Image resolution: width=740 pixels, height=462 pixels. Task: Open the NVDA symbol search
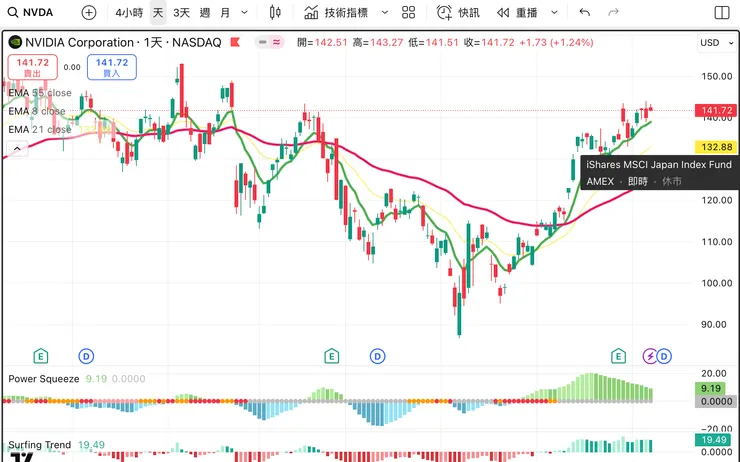click(x=30, y=12)
